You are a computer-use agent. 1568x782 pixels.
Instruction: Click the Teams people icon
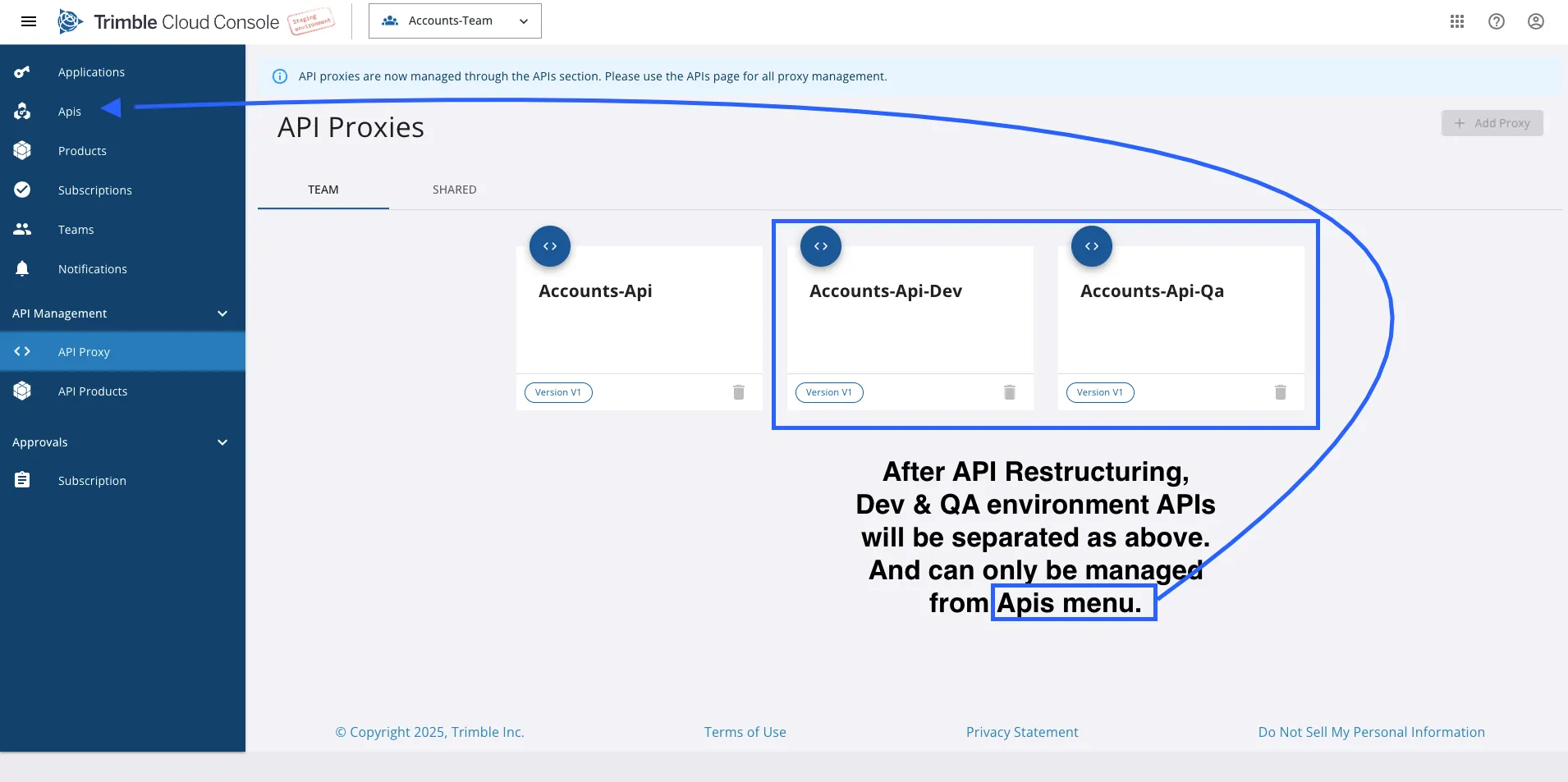point(22,230)
